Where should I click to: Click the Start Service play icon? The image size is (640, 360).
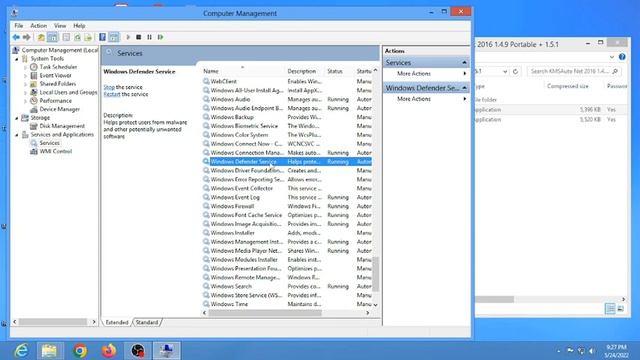pos(128,37)
